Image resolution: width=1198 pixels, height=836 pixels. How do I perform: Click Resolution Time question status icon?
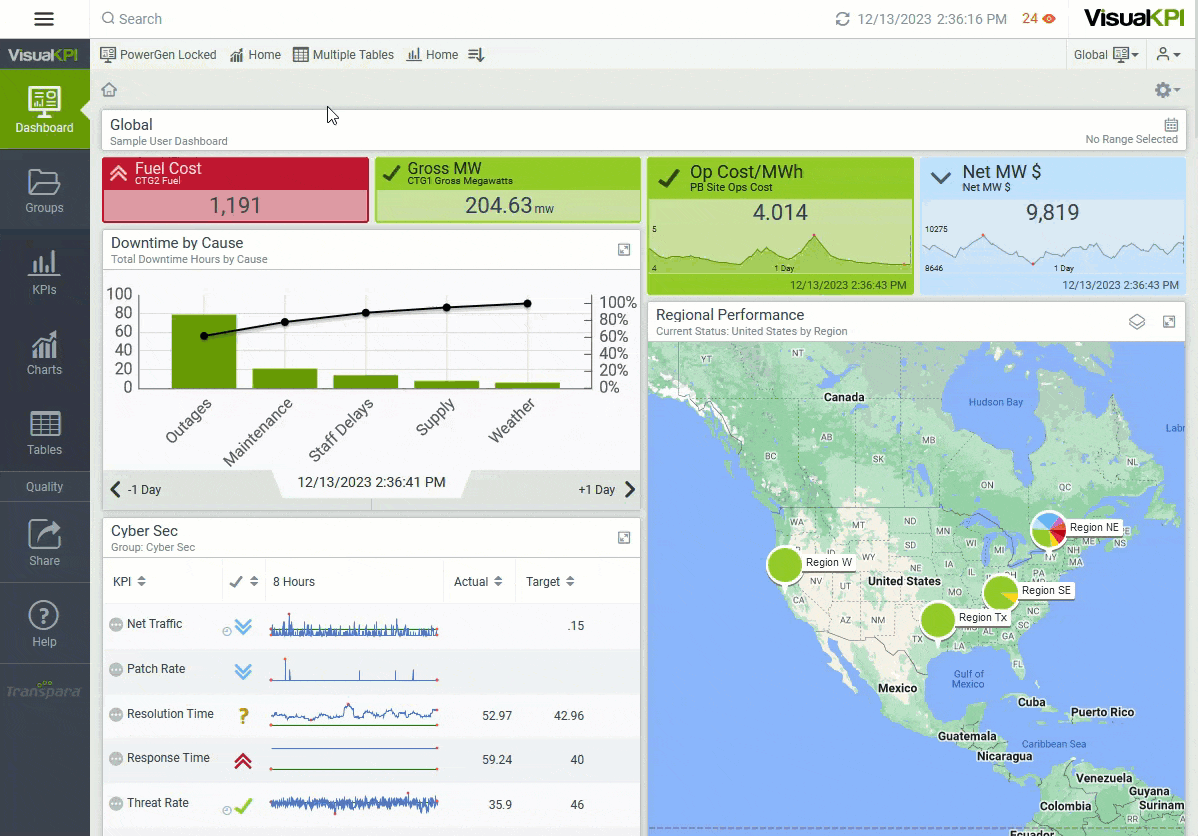[x=243, y=715]
